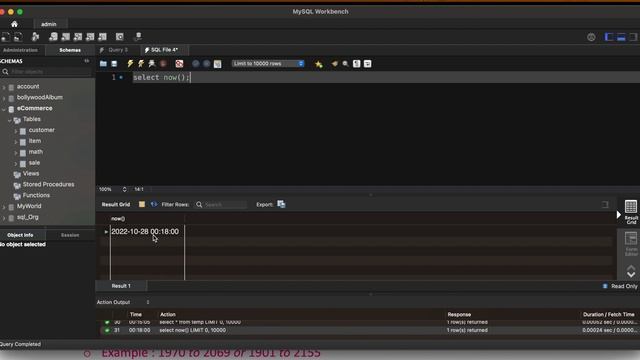Create a new SQL tab in main toolbar

(x=5, y=37)
